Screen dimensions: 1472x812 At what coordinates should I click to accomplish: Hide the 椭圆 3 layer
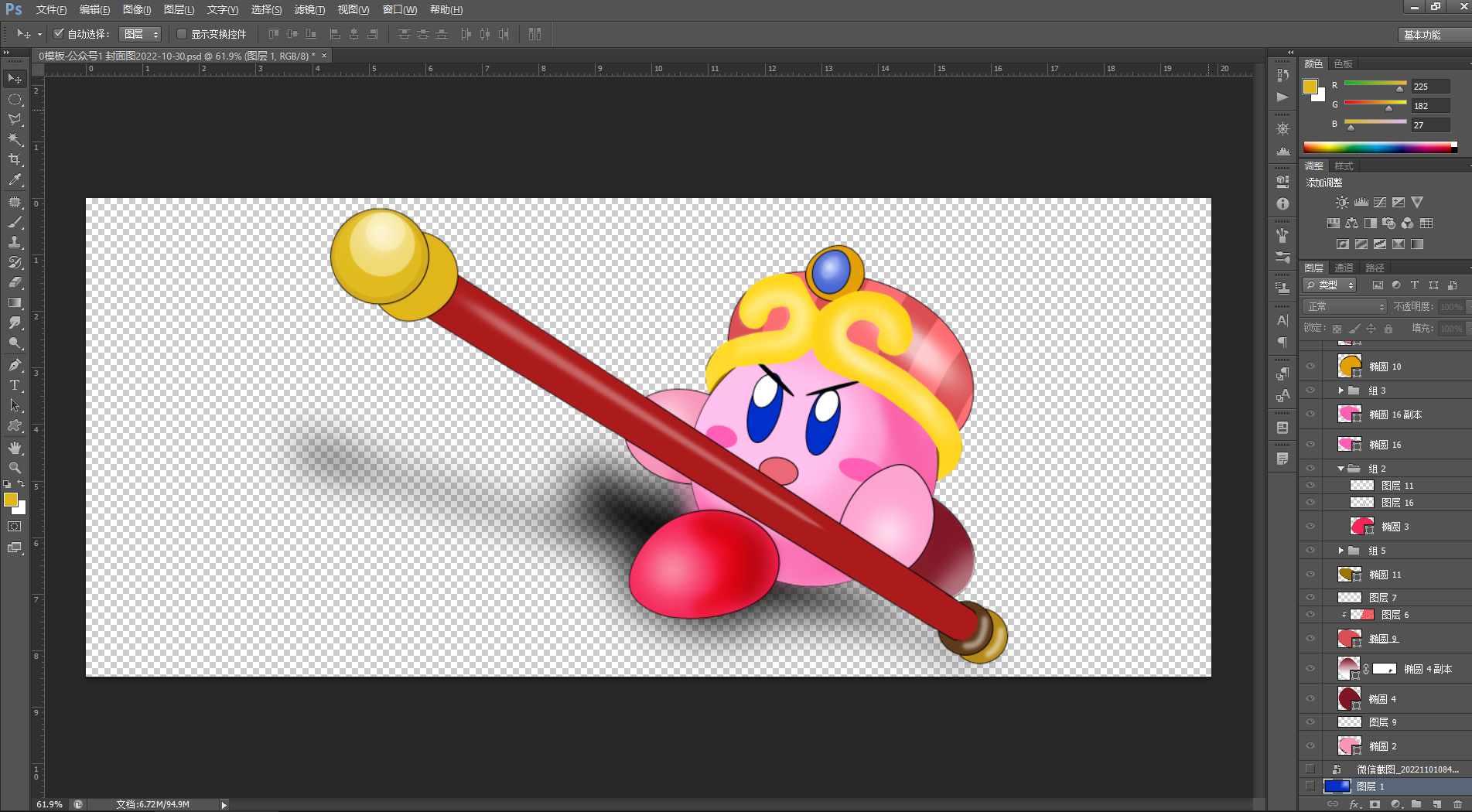pos(1310,527)
